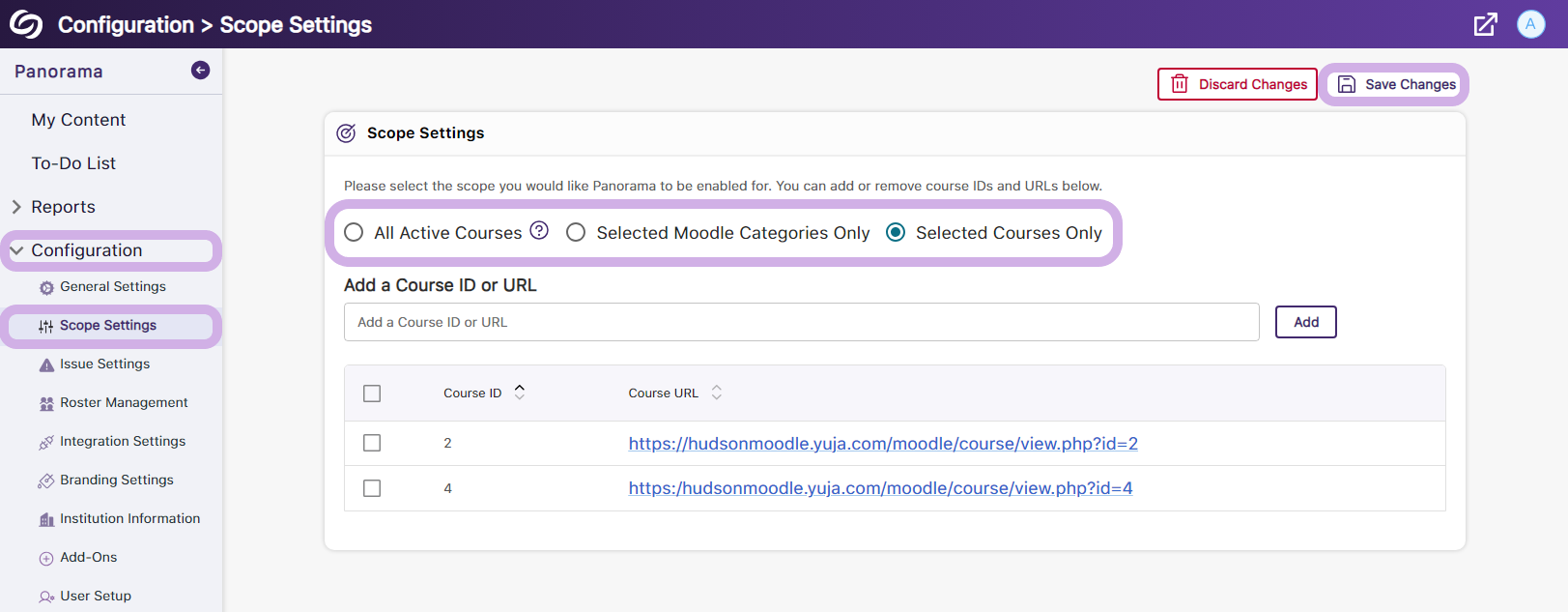Collapse the Configuration section

pyautogui.click(x=16, y=250)
